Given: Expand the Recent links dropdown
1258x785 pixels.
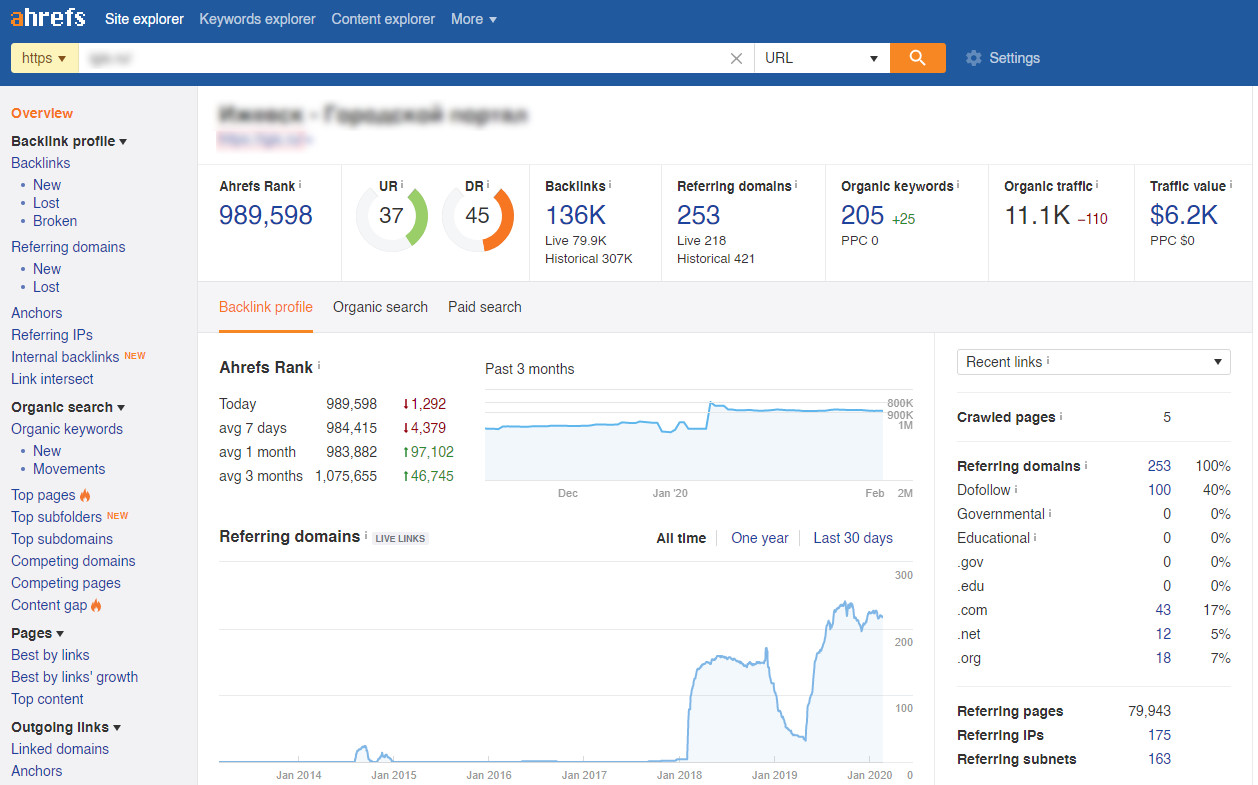Looking at the screenshot, I should [1093, 362].
